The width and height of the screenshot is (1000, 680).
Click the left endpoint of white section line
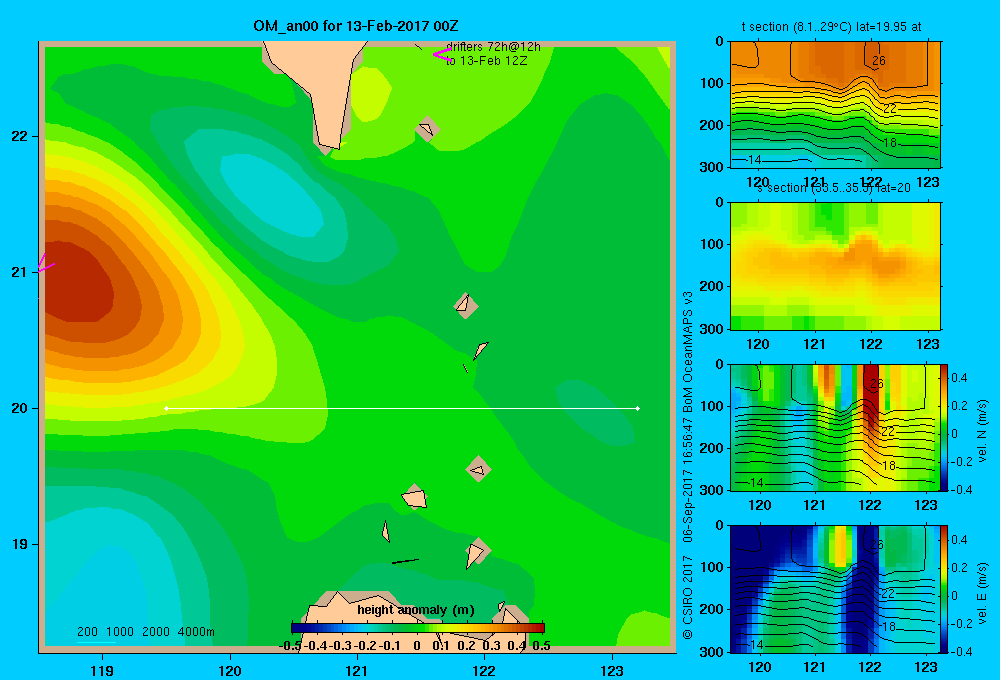tap(166, 408)
